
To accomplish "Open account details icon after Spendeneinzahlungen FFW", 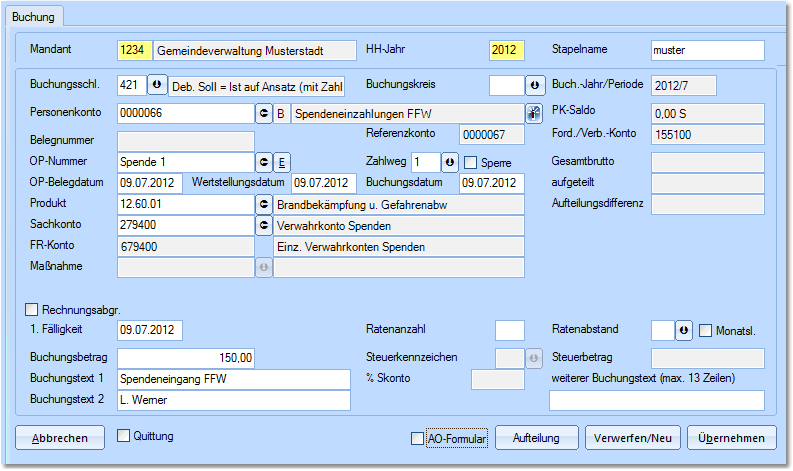I will click(x=534, y=113).
